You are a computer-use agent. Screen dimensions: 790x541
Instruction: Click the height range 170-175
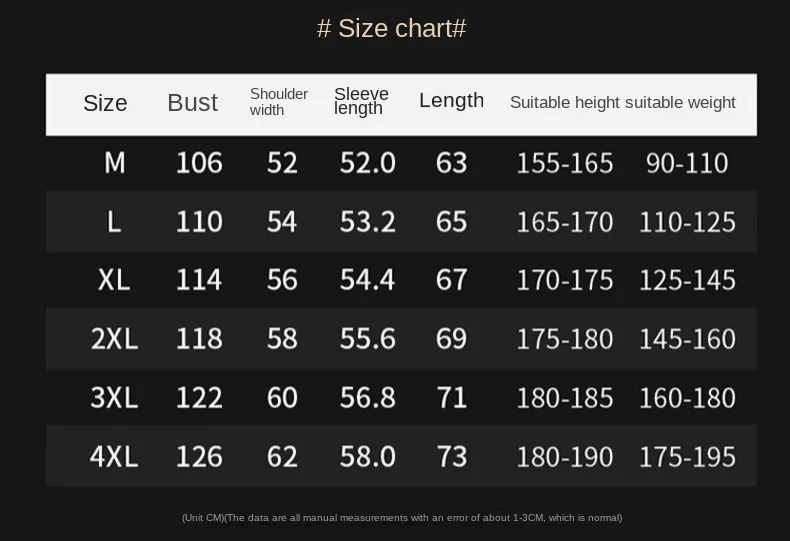[564, 280]
